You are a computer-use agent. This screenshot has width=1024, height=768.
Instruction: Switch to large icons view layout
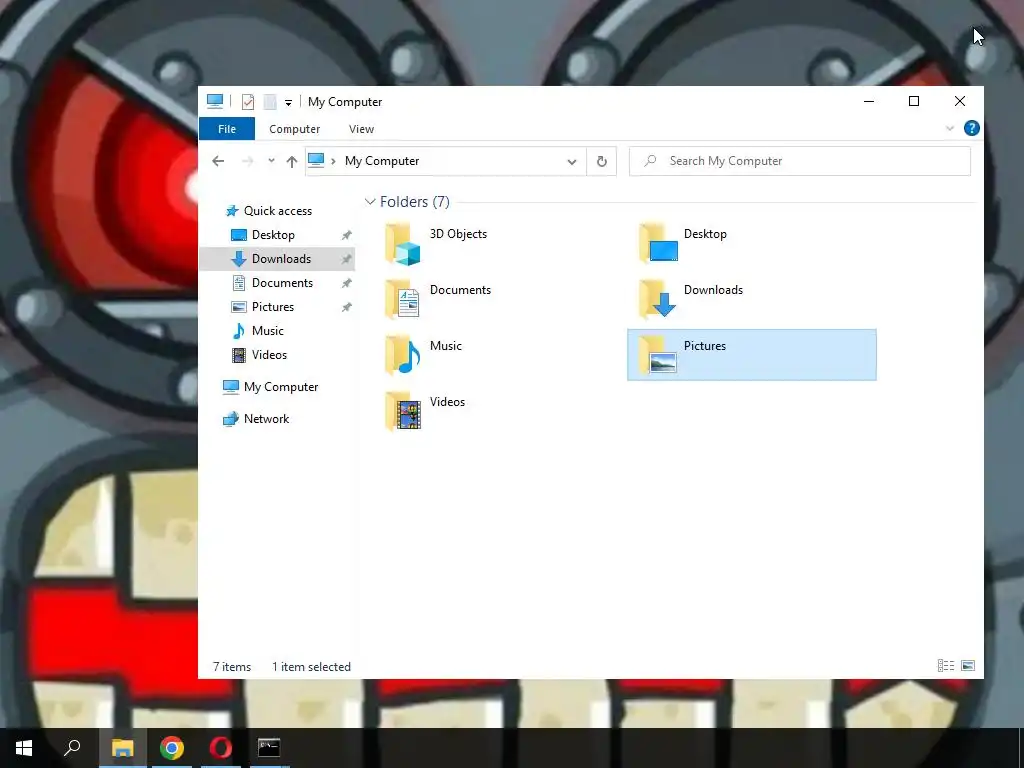[968, 665]
